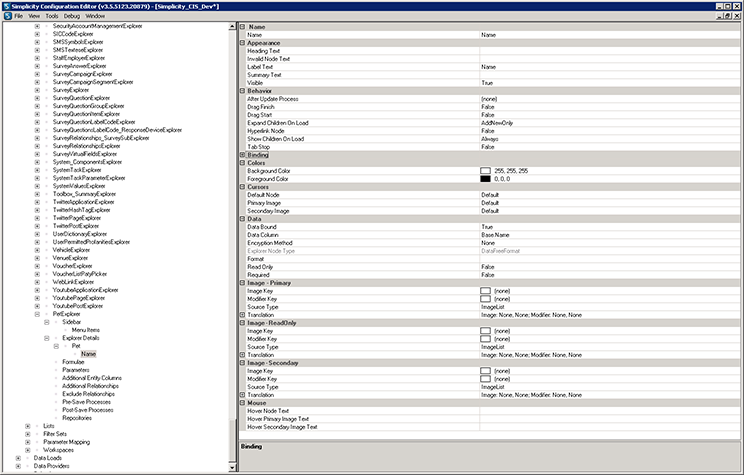Screen dimensions: 744x475
Task: Click Source Type ImageList under Image - Primary
Action: pyautogui.click(x=610, y=307)
